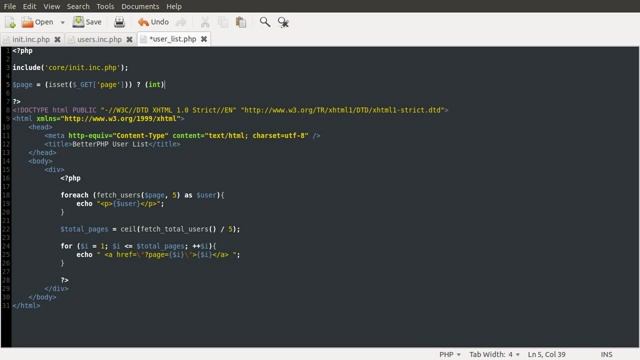Click the Redo arrow icon
640x360 pixels.
pyautogui.click(x=181, y=22)
